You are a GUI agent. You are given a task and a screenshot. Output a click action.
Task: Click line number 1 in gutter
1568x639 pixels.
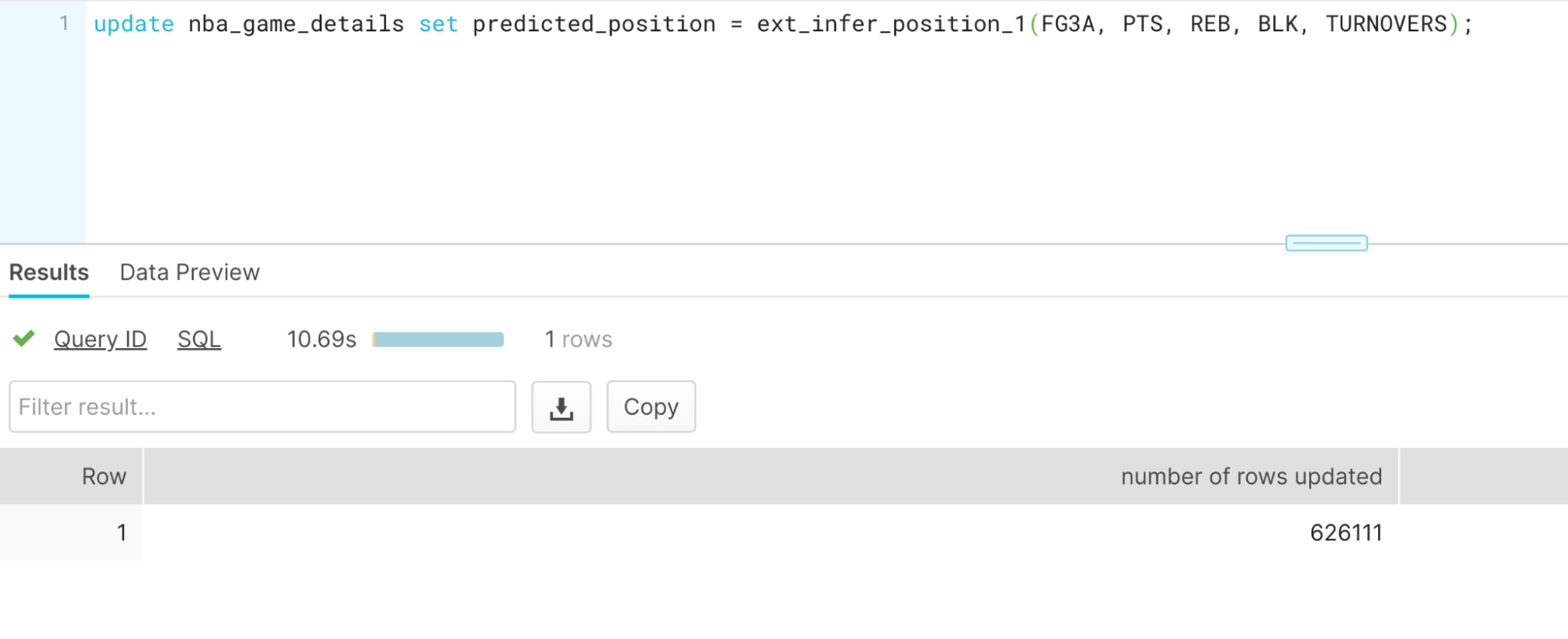tap(64, 24)
